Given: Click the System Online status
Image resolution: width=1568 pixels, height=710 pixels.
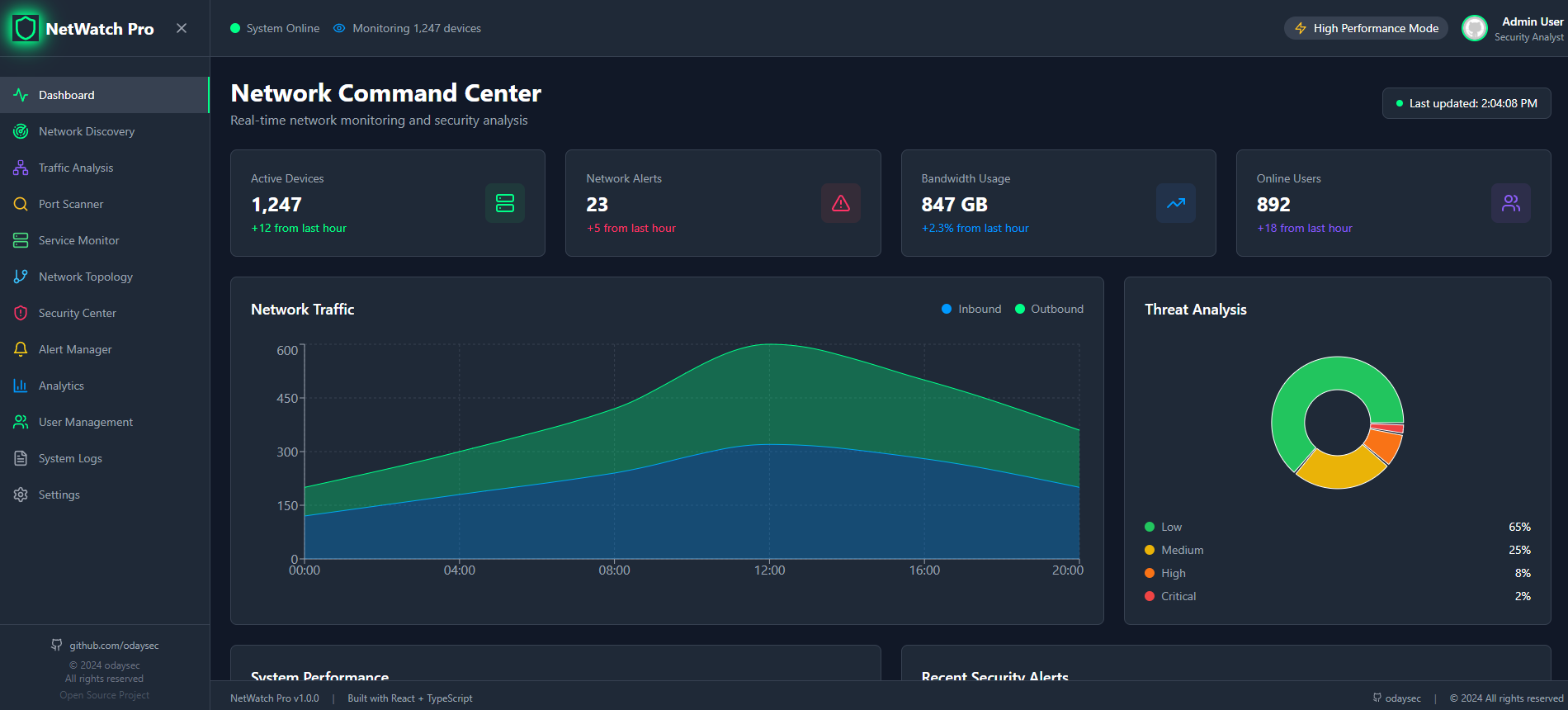Looking at the screenshot, I should click(x=275, y=28).
